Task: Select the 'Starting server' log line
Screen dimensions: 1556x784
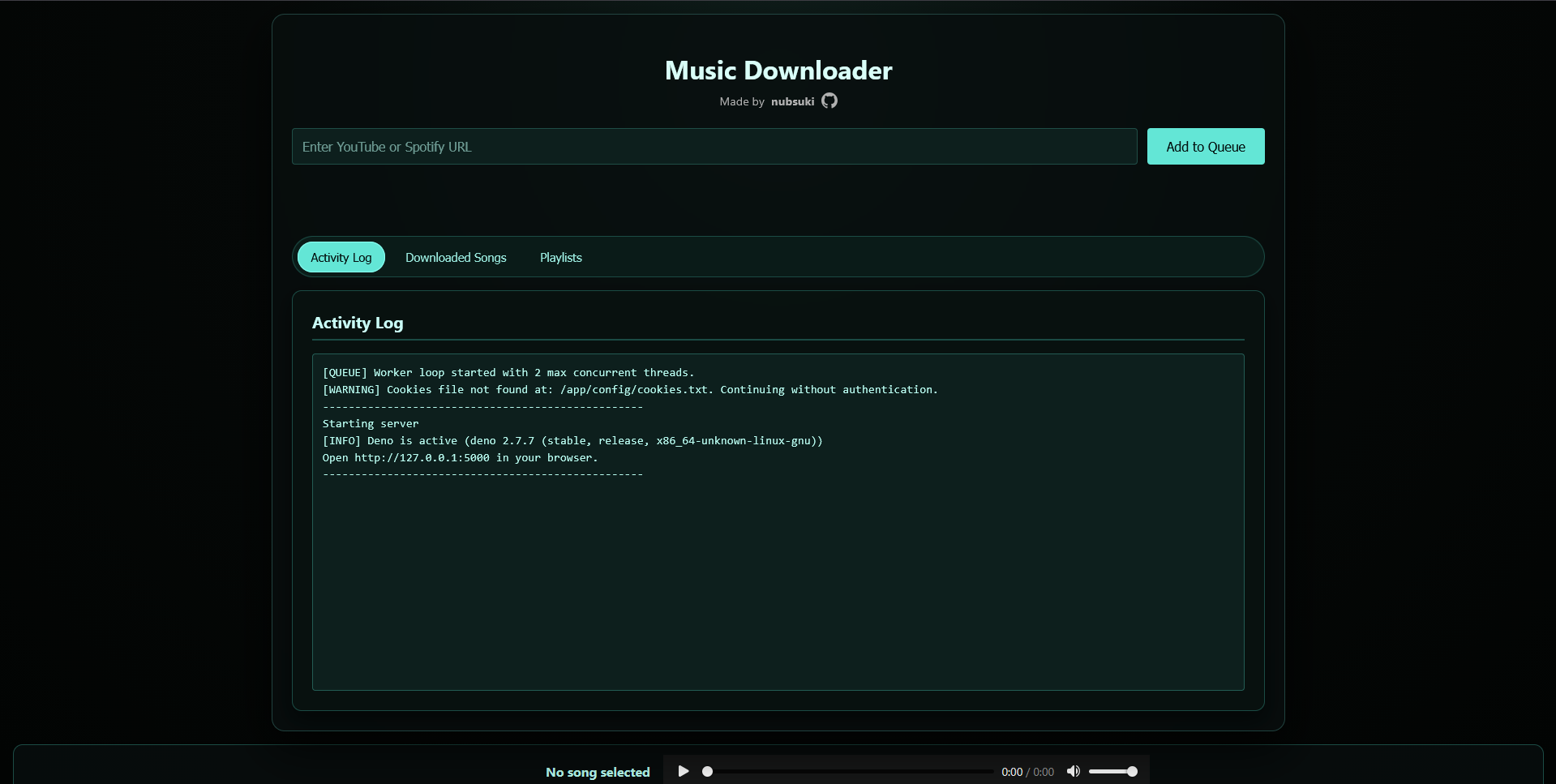Action: pos(371,424)
